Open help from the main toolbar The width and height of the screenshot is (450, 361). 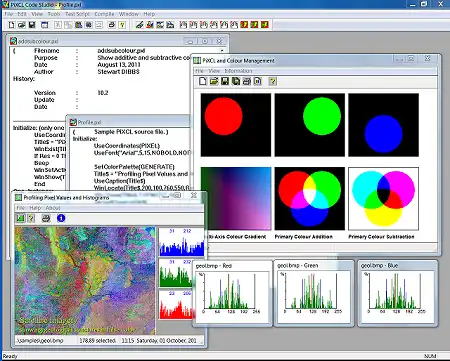pos(122,25)
